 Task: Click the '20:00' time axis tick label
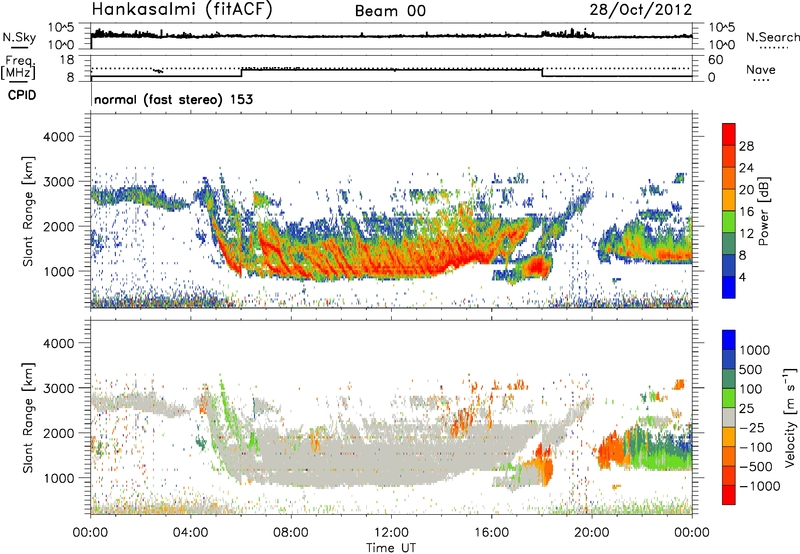tap(592, 533)
